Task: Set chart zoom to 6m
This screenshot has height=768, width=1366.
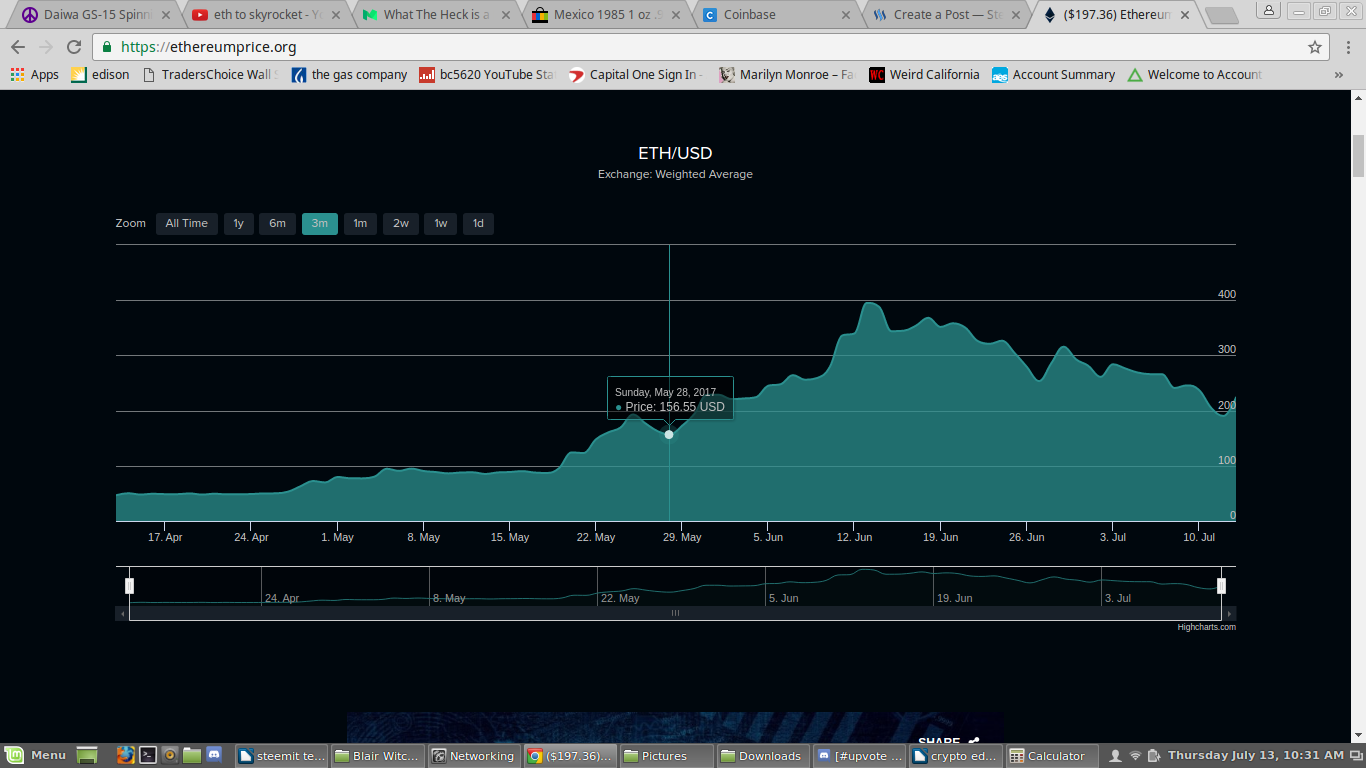Action: click(277, 224)
